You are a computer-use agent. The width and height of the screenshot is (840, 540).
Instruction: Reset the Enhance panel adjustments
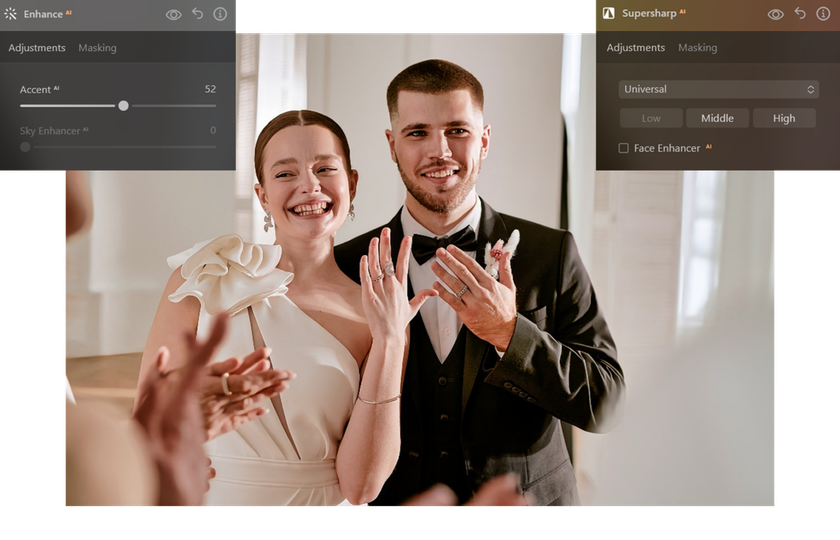(198, 13)
